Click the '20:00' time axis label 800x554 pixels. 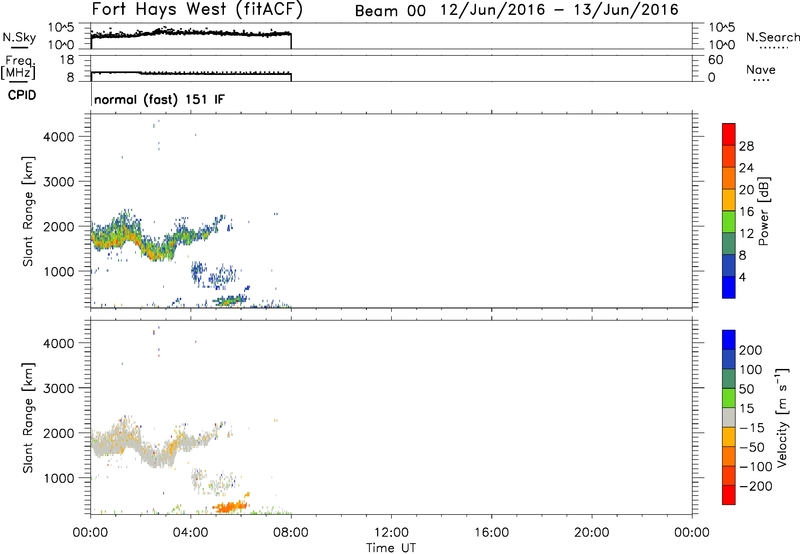592,533
